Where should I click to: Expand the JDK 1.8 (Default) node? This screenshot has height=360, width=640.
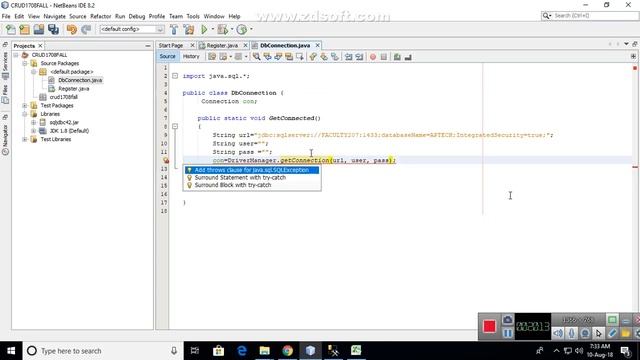[34, 131]
